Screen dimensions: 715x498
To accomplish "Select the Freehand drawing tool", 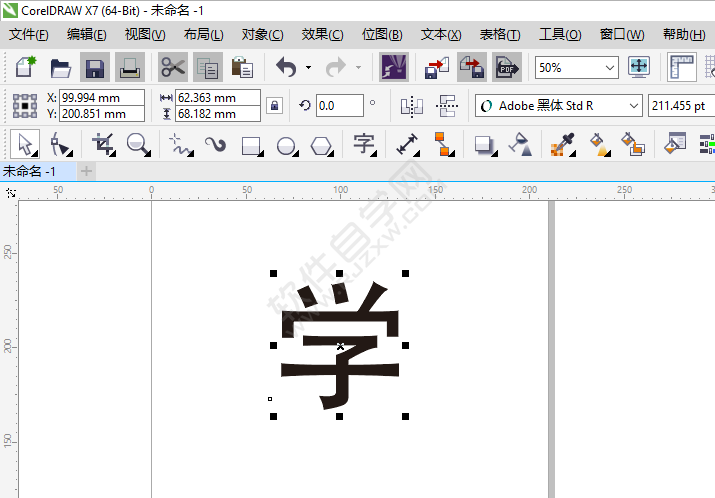I will [181, 145].
